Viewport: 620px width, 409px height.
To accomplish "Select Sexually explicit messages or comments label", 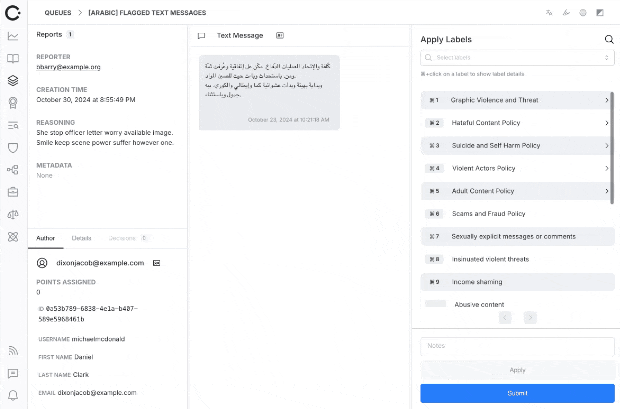I will [x=517, y=237].
